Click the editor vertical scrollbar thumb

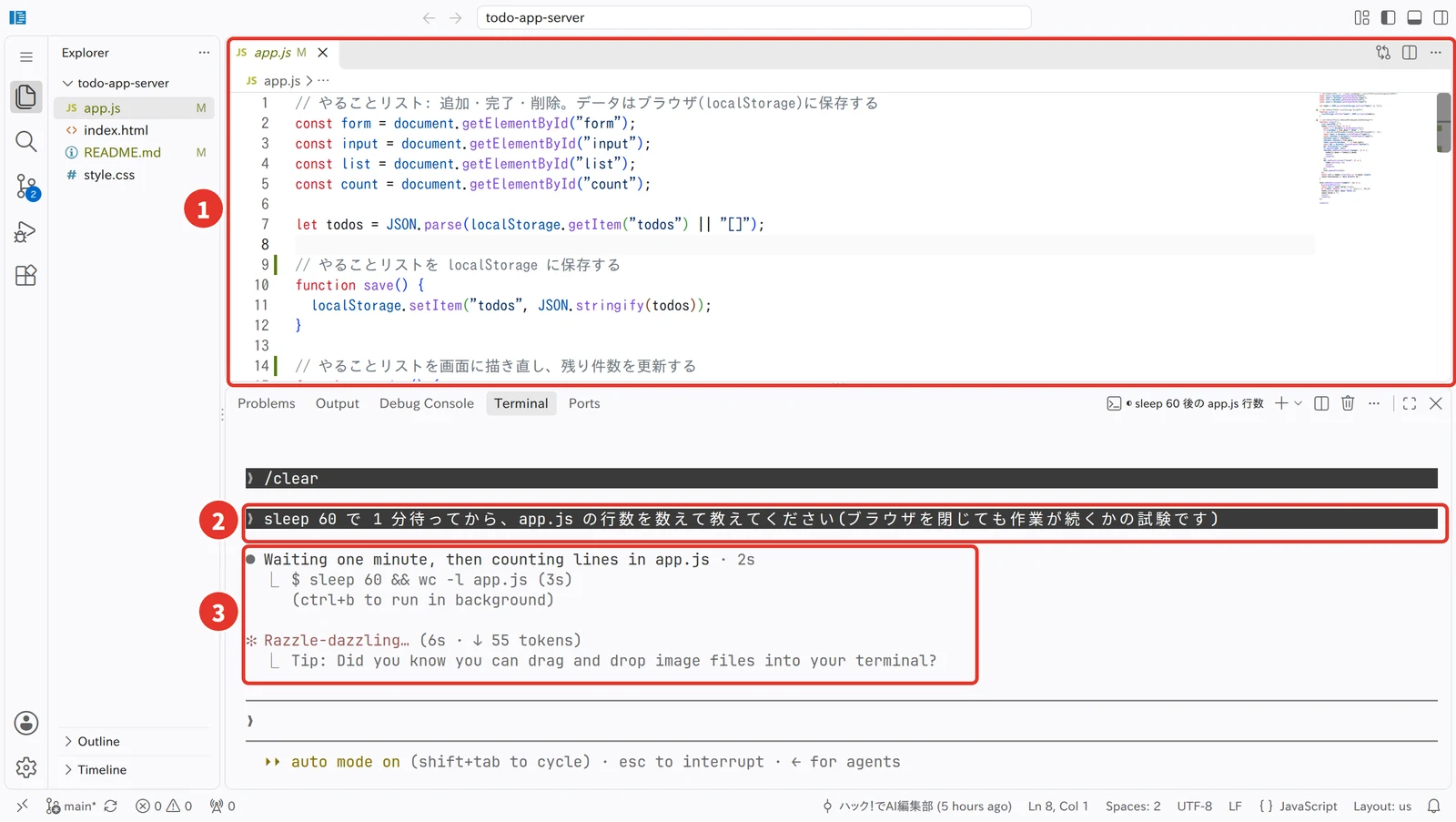(1443, 122)
